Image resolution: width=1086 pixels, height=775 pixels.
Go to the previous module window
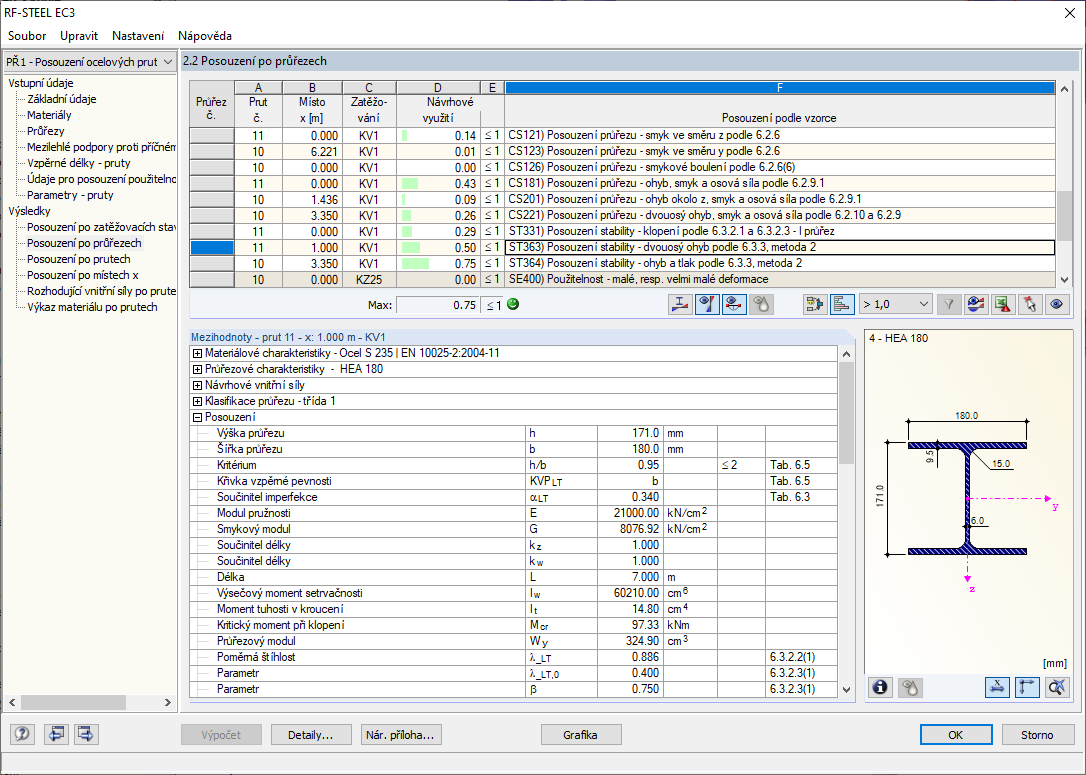(x=56, y=735)
